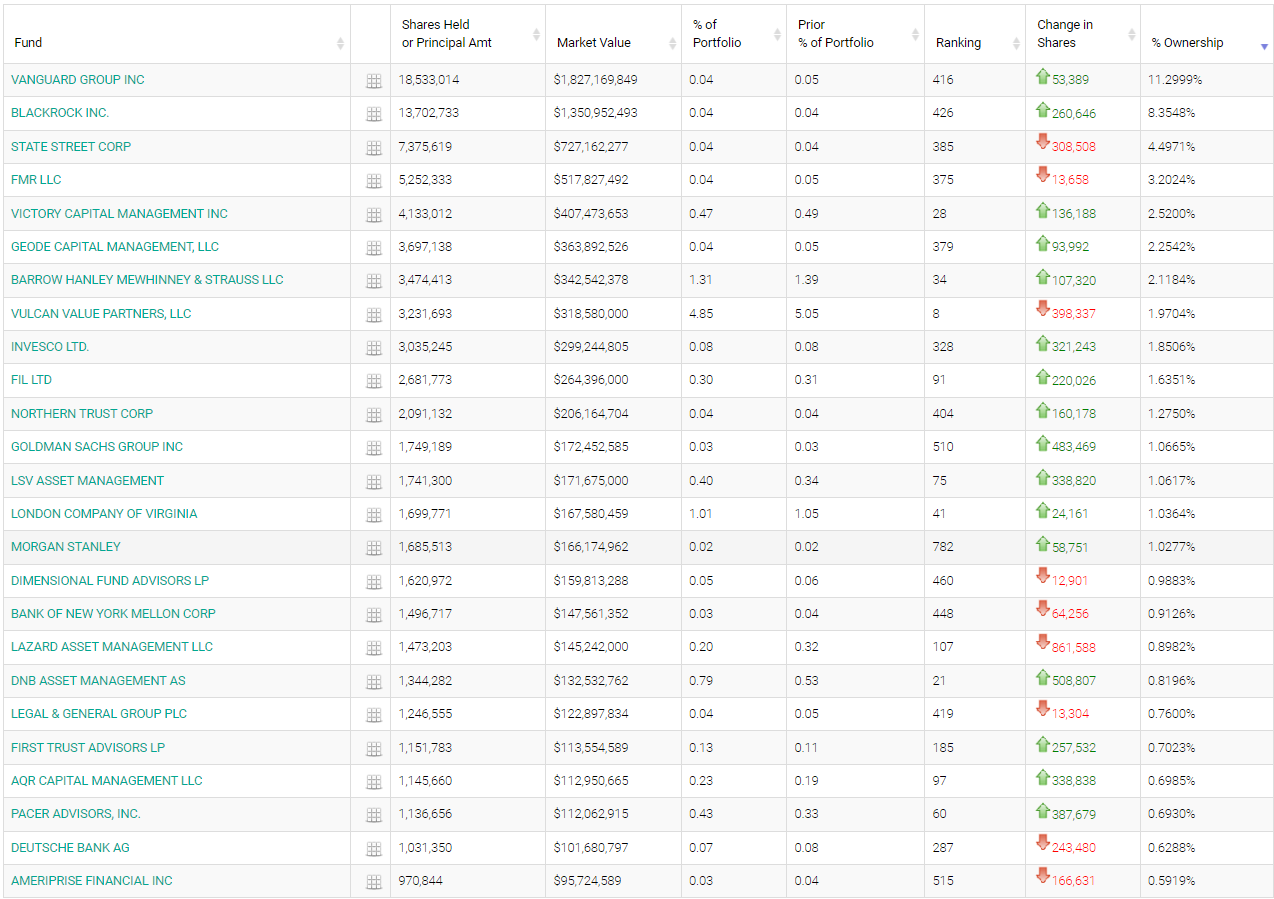This screenshot has width=1274, height=899.
Task: Open FIL Ltd fund link
Action: 31,380
